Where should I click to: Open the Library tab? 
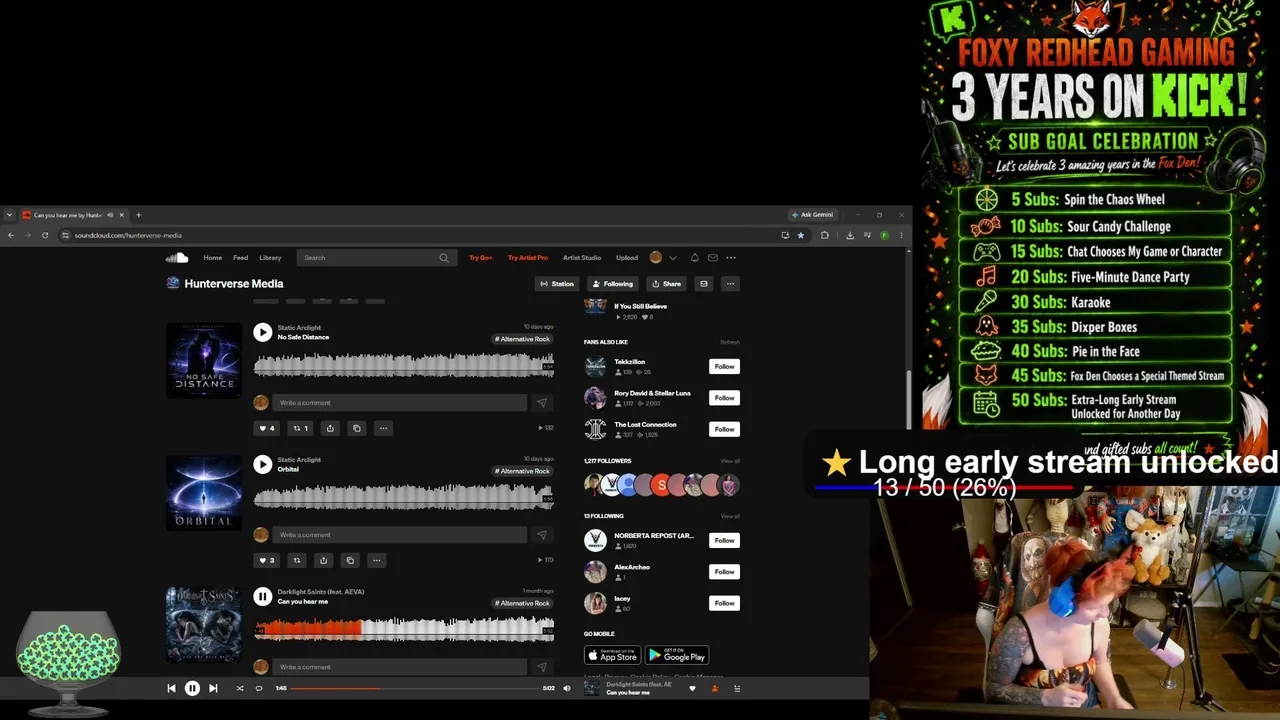[x=270, y=258]
